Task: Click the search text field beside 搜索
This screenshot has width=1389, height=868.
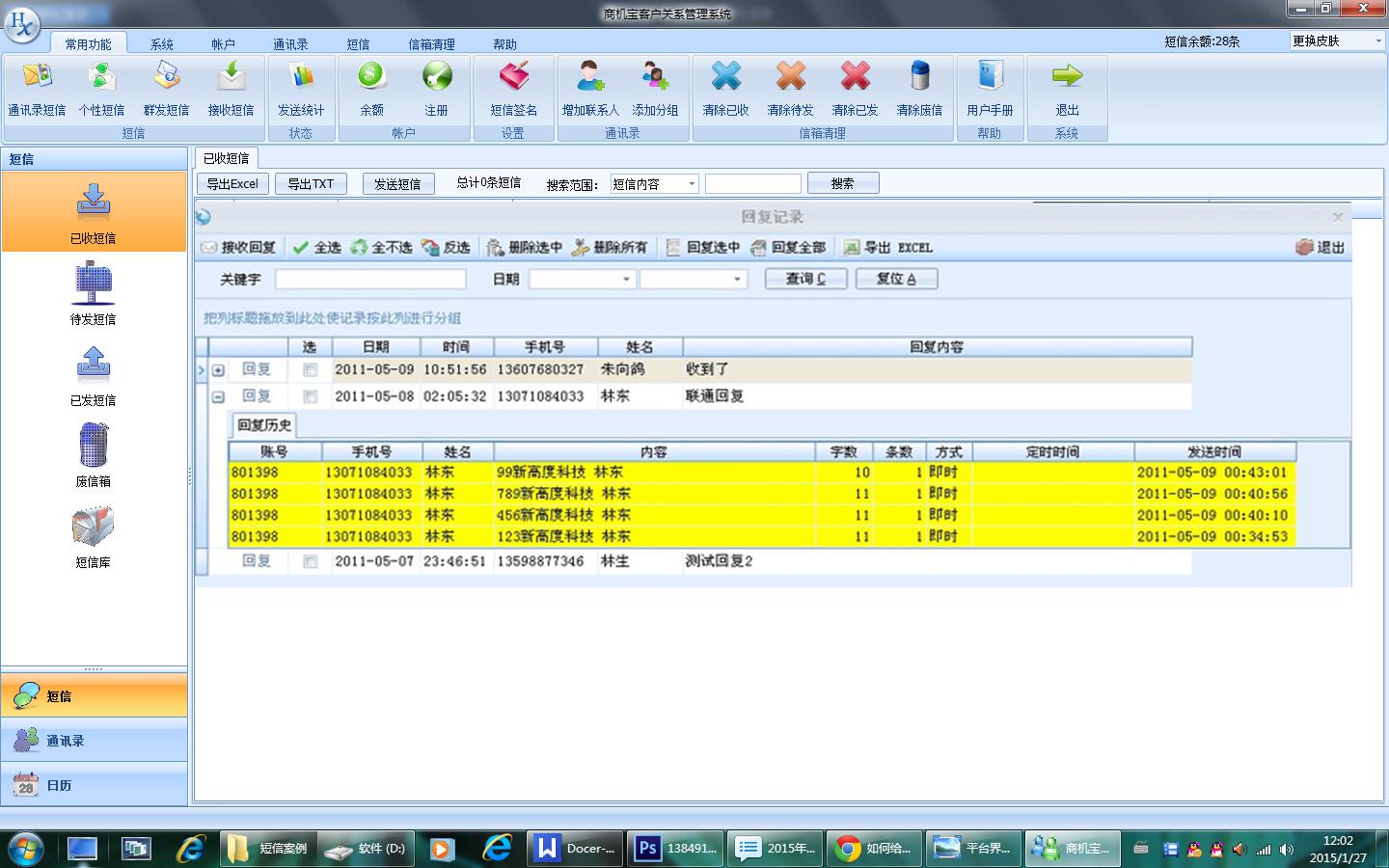Action: 753,184
